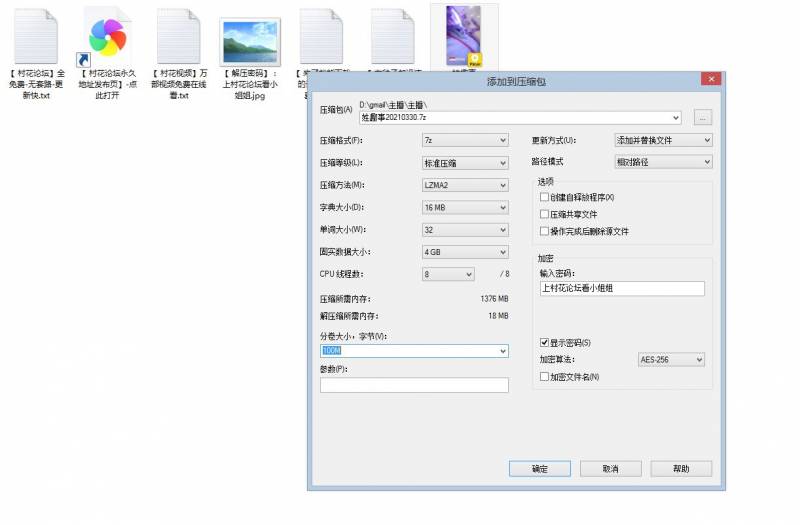Select the first text file icon on desktop
Viewport: 800px width, 525px height.
pyautogui.click(x=36, y=37)
